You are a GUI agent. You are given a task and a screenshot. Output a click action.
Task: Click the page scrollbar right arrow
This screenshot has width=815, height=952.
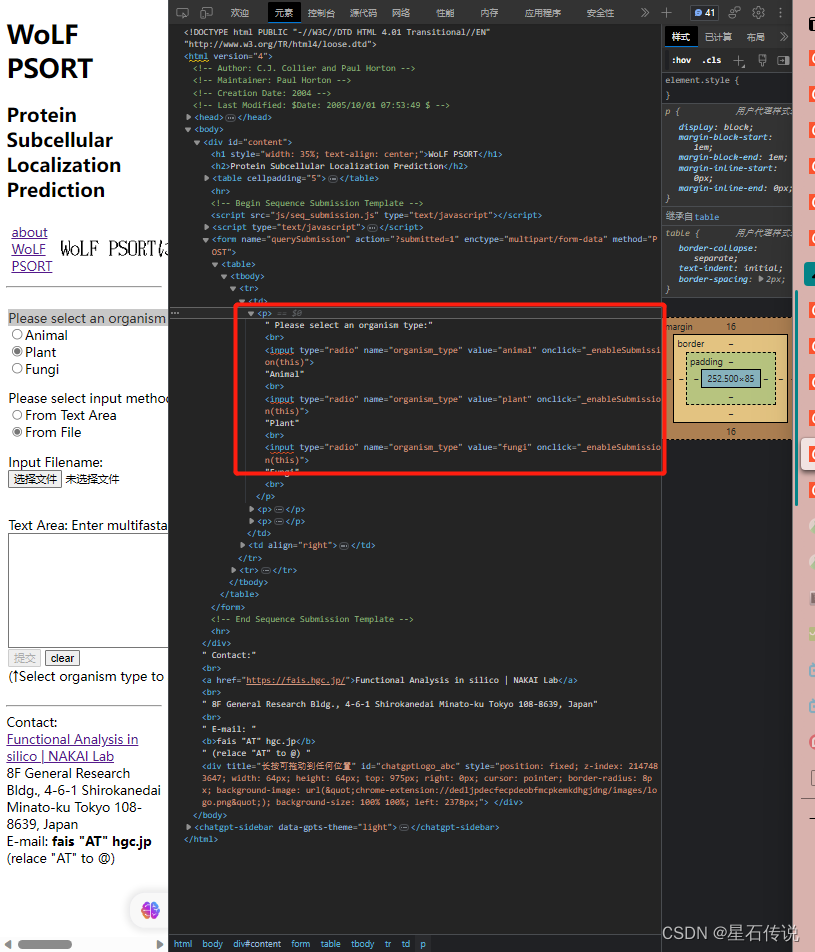tap(160, 944)
